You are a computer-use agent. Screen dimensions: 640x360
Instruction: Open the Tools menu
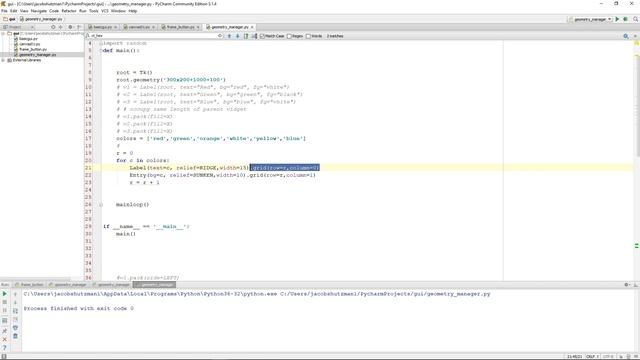(93, 11)
